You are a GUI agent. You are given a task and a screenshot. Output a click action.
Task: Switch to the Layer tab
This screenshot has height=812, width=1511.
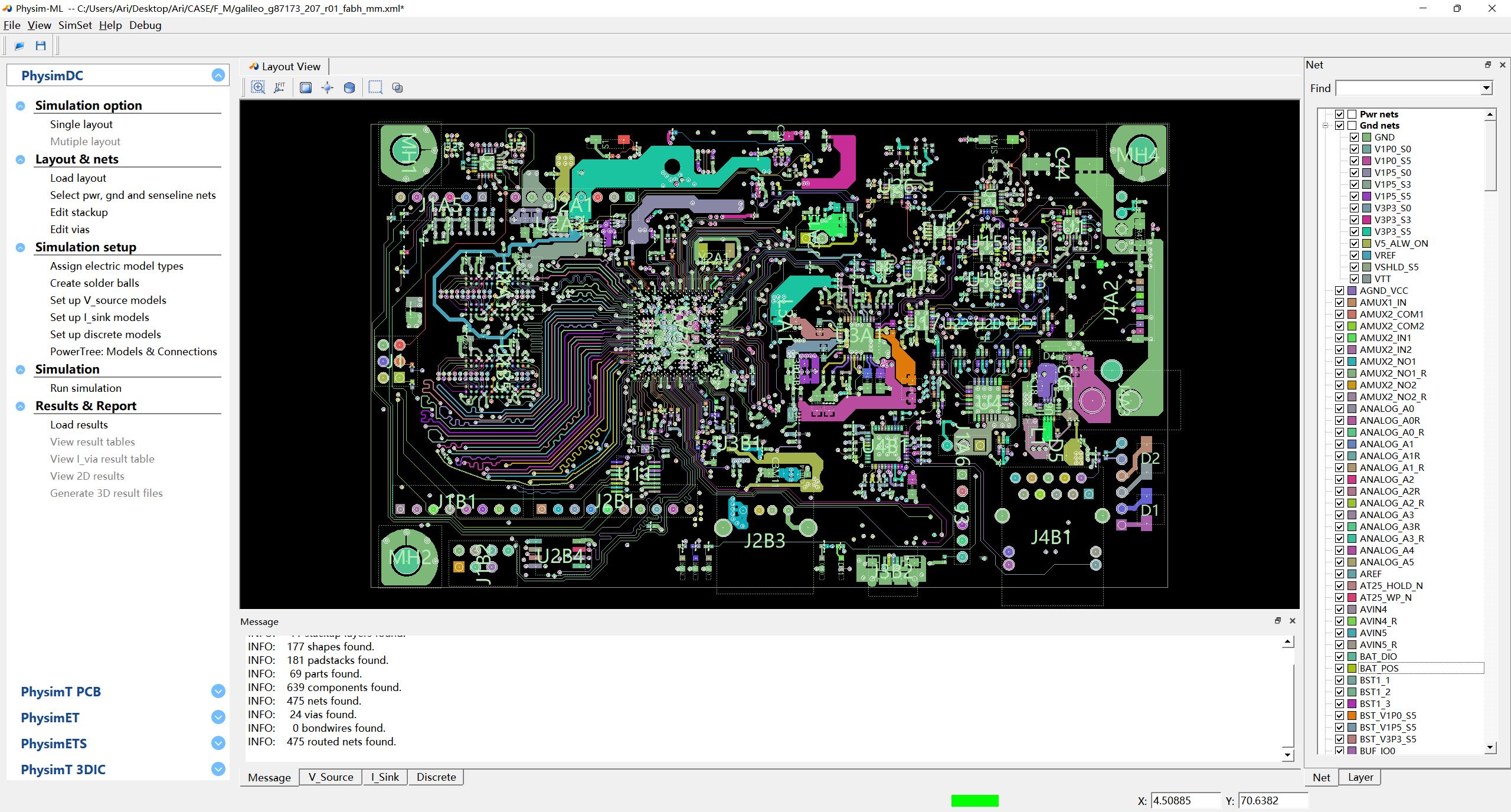coord(1360,778)
